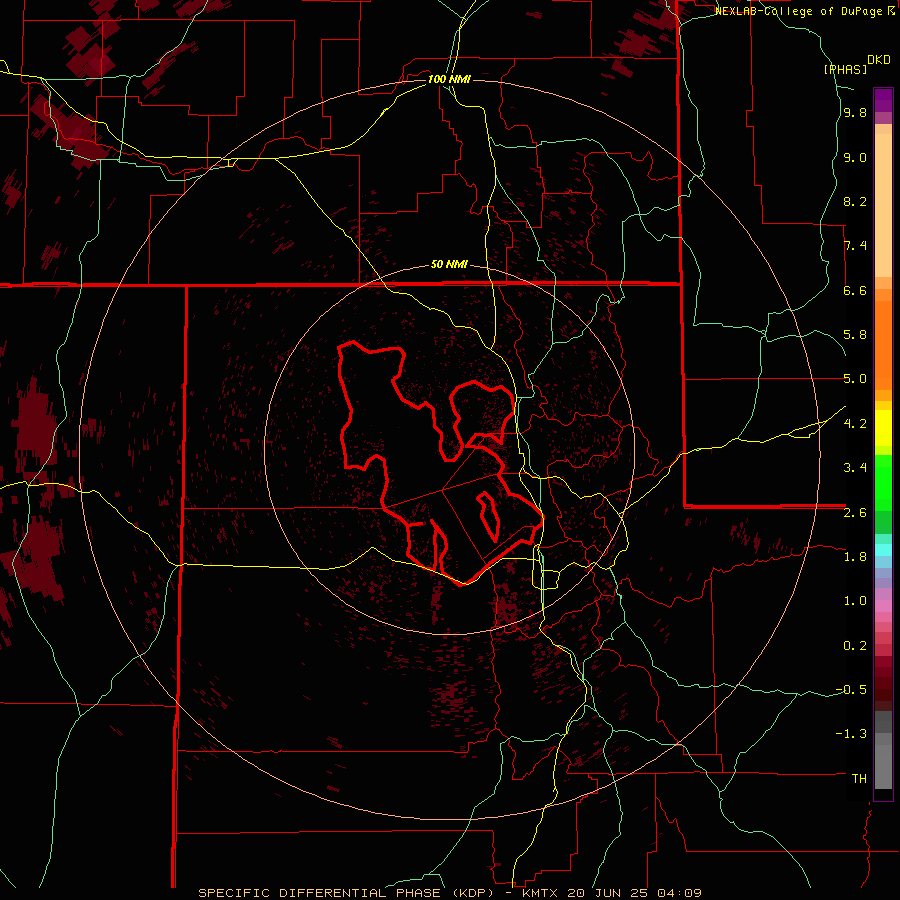900x900 pixels.
Task: Click the -0.5 value on the legend
Action: click(x=851, y=690)
